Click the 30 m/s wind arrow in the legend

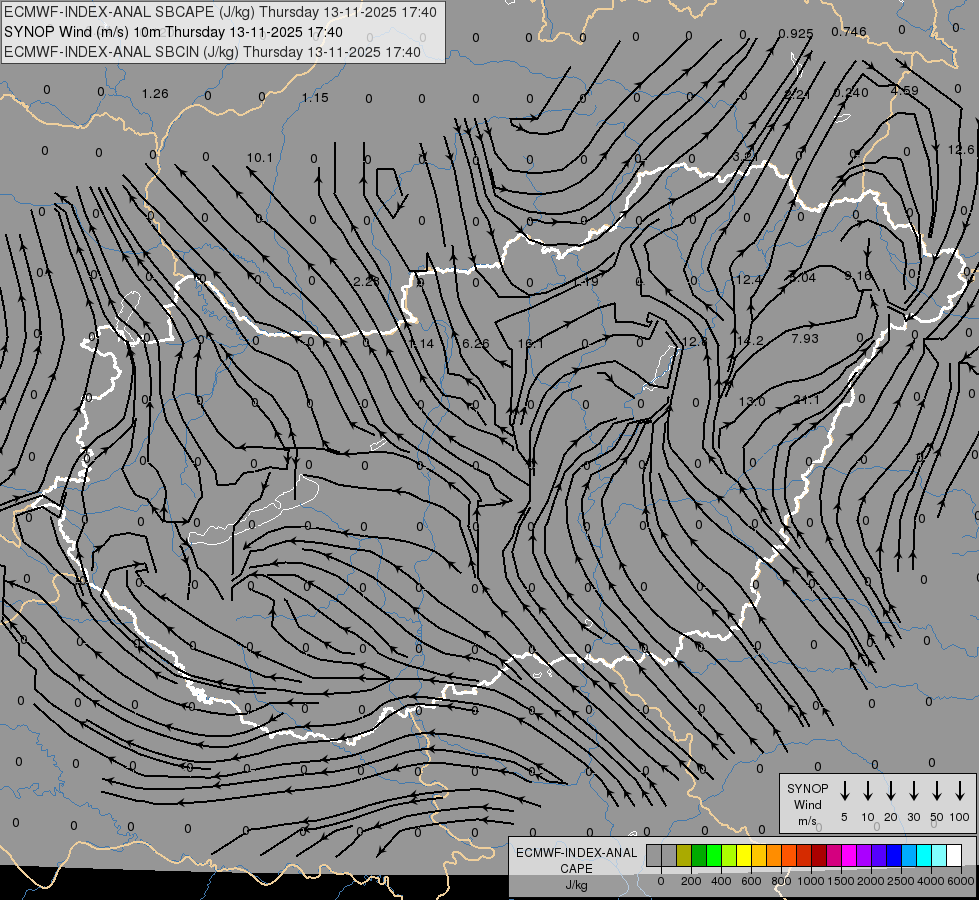pos(913,791)
